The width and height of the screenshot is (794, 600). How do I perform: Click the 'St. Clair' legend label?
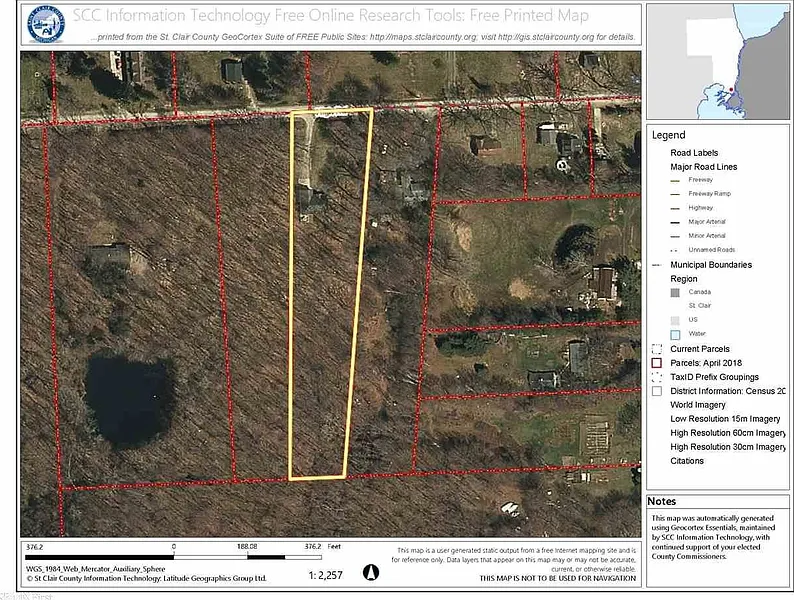pos(700,305)
